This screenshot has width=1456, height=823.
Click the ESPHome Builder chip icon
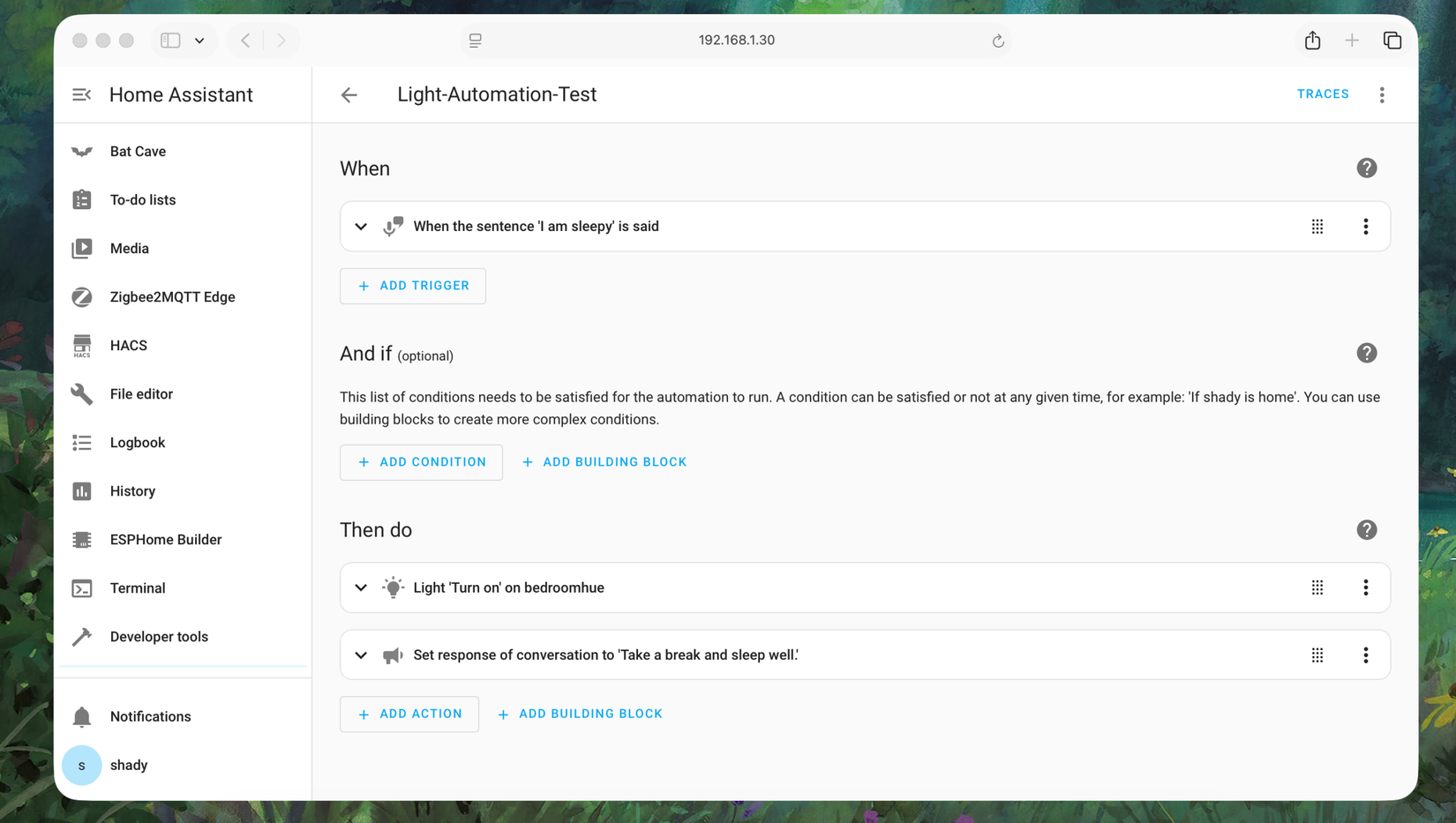(x=82, y=540)
